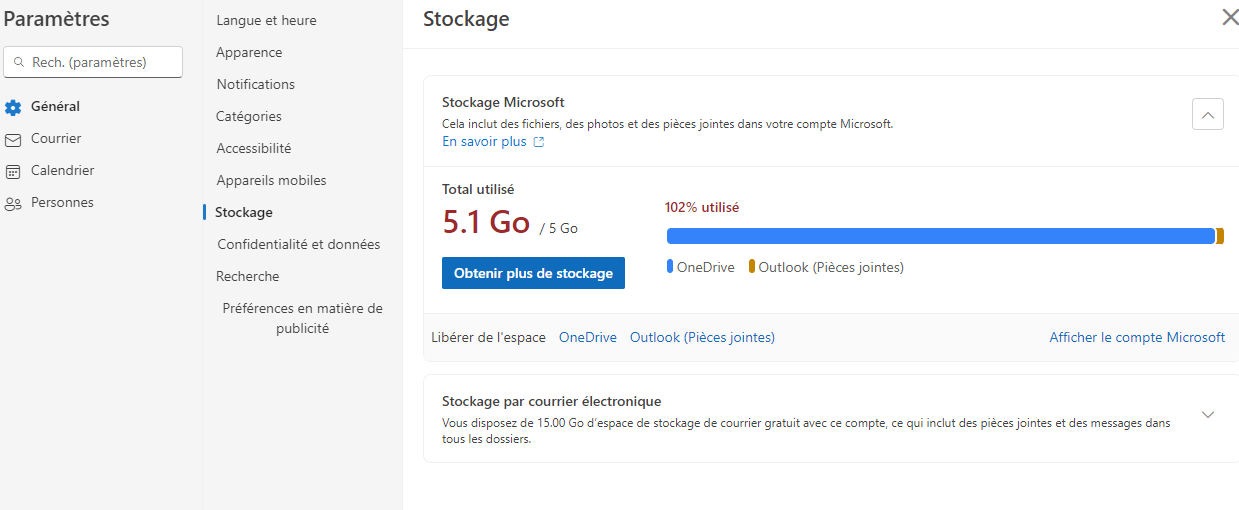Screen dimensions: 1239x510
Task: Select the Général gear icon
Action: pos(13,107)
